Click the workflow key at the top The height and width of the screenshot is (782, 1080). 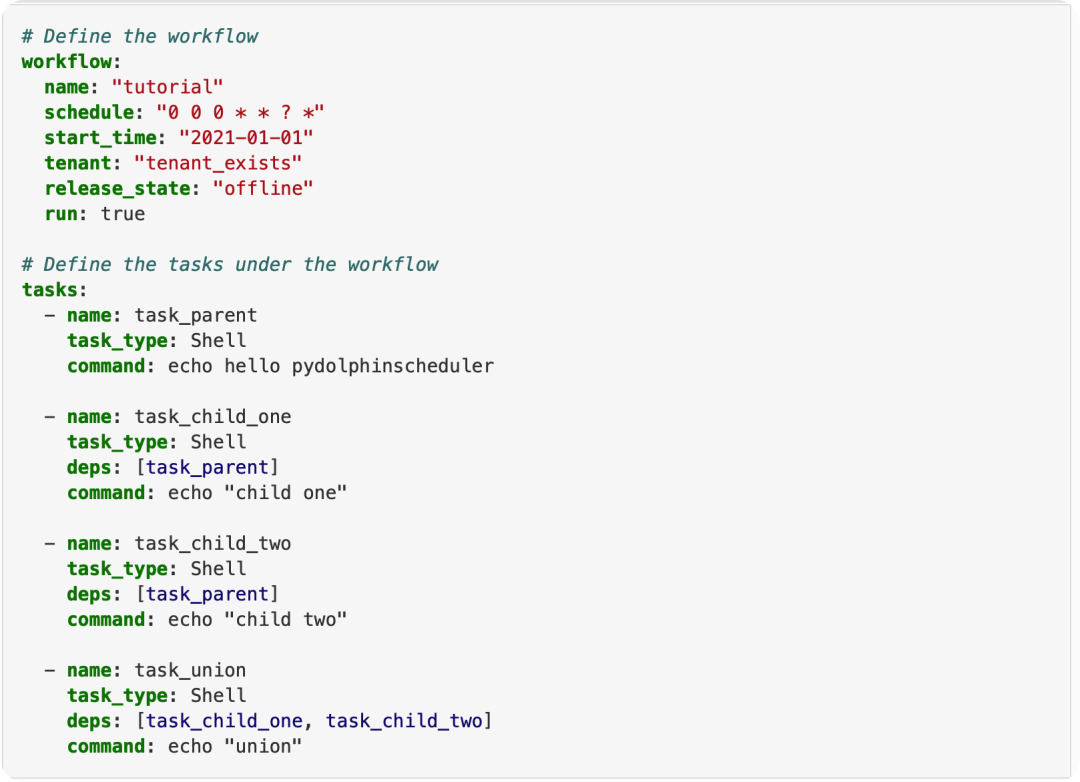point(55,61)
